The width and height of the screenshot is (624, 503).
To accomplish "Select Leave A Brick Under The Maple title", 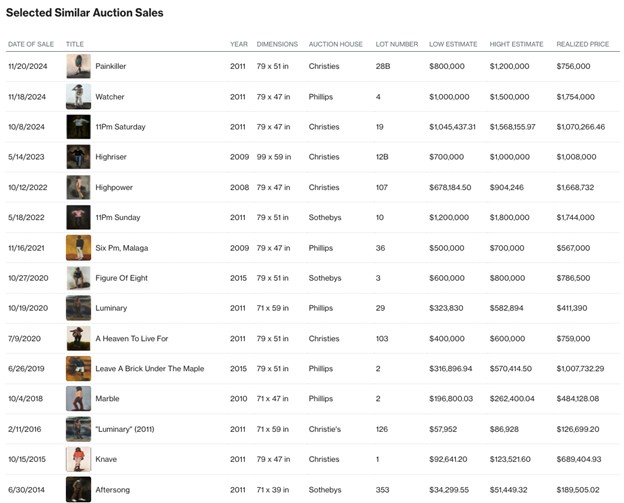I will (149, 369).
